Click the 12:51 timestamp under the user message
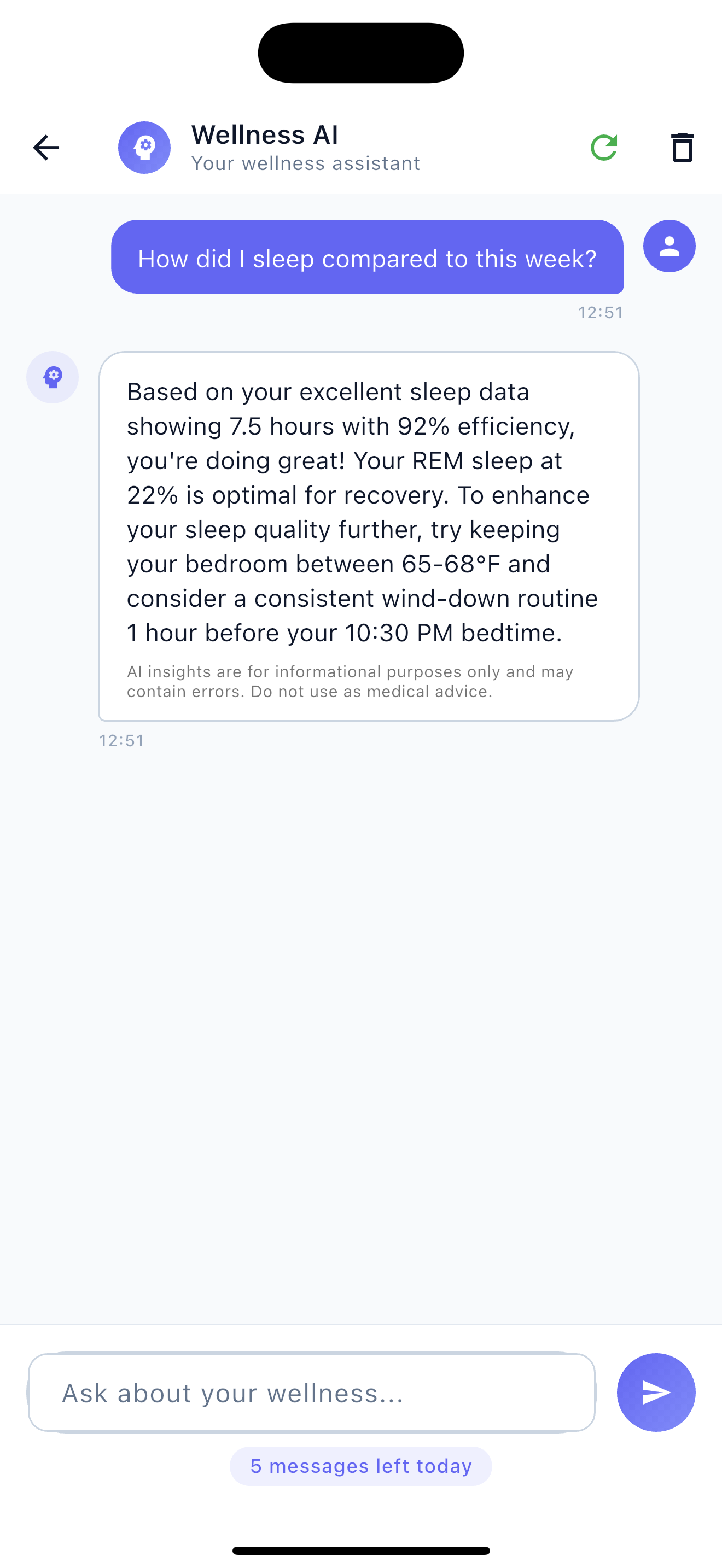This screenshot has height=1568, width=722. [600, 313]
